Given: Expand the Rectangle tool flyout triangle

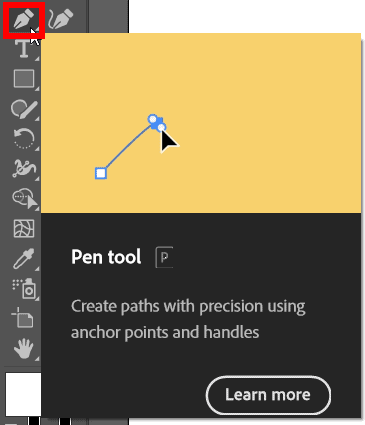Looking at the screenshot, I should click(x=37, y=89).
